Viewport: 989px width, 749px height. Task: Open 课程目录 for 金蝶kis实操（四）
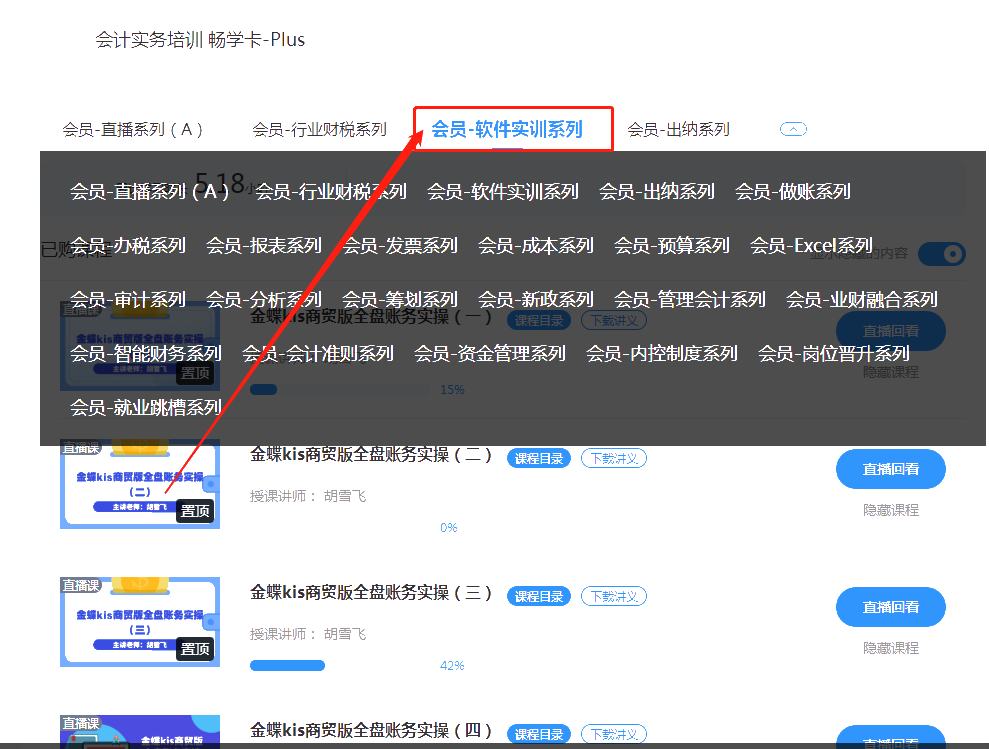[539, 734]
